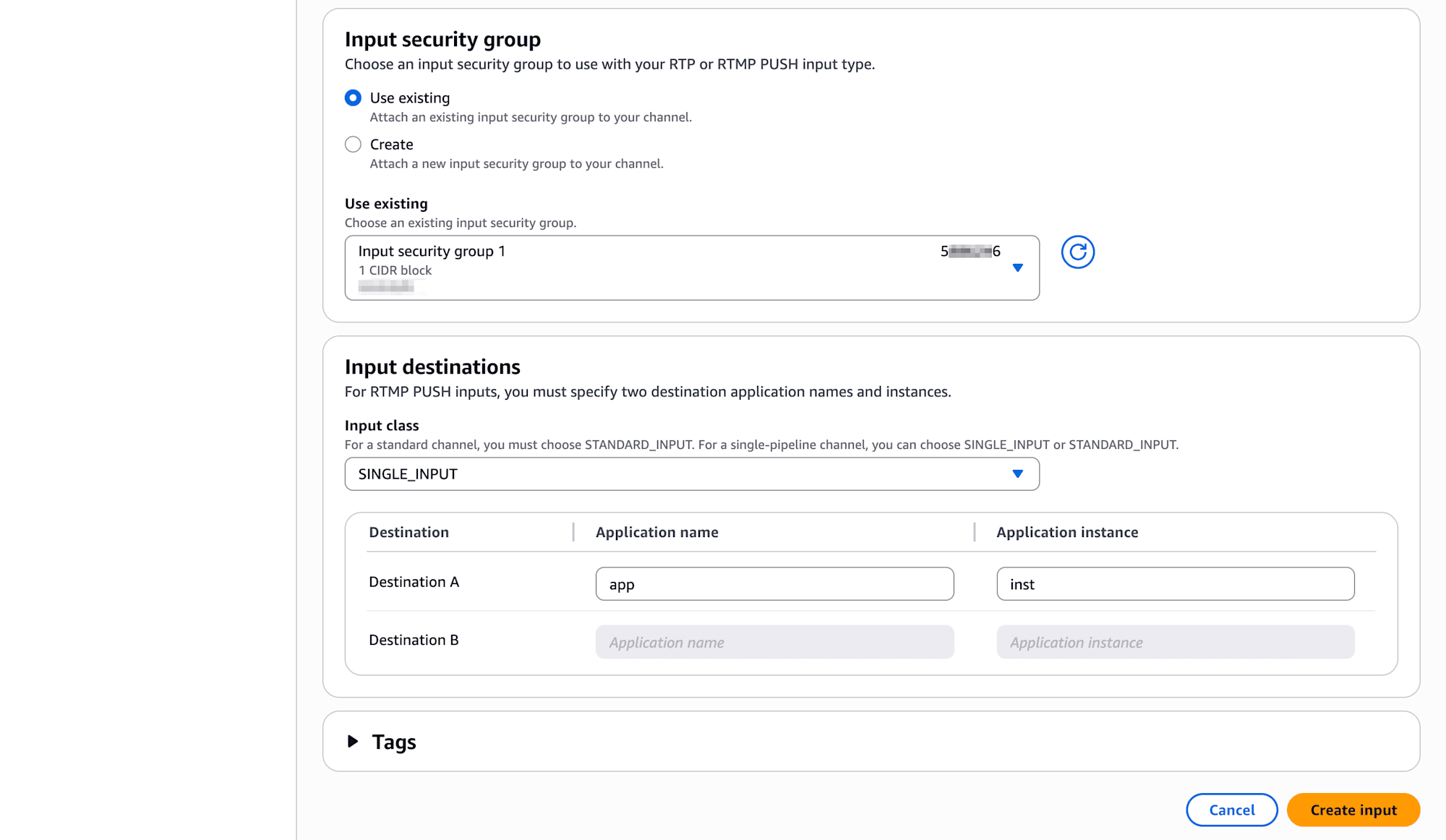Click the Input class label

pos(382,426)
